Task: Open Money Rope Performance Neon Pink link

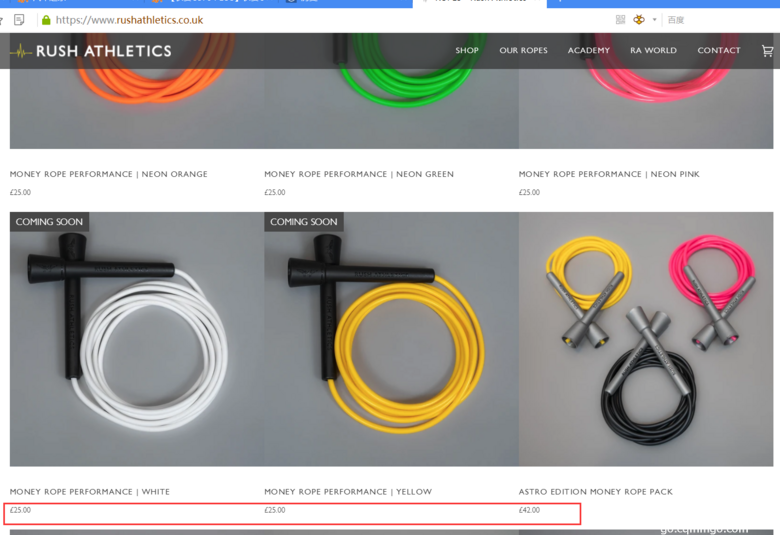Action: tap(609, 174)
